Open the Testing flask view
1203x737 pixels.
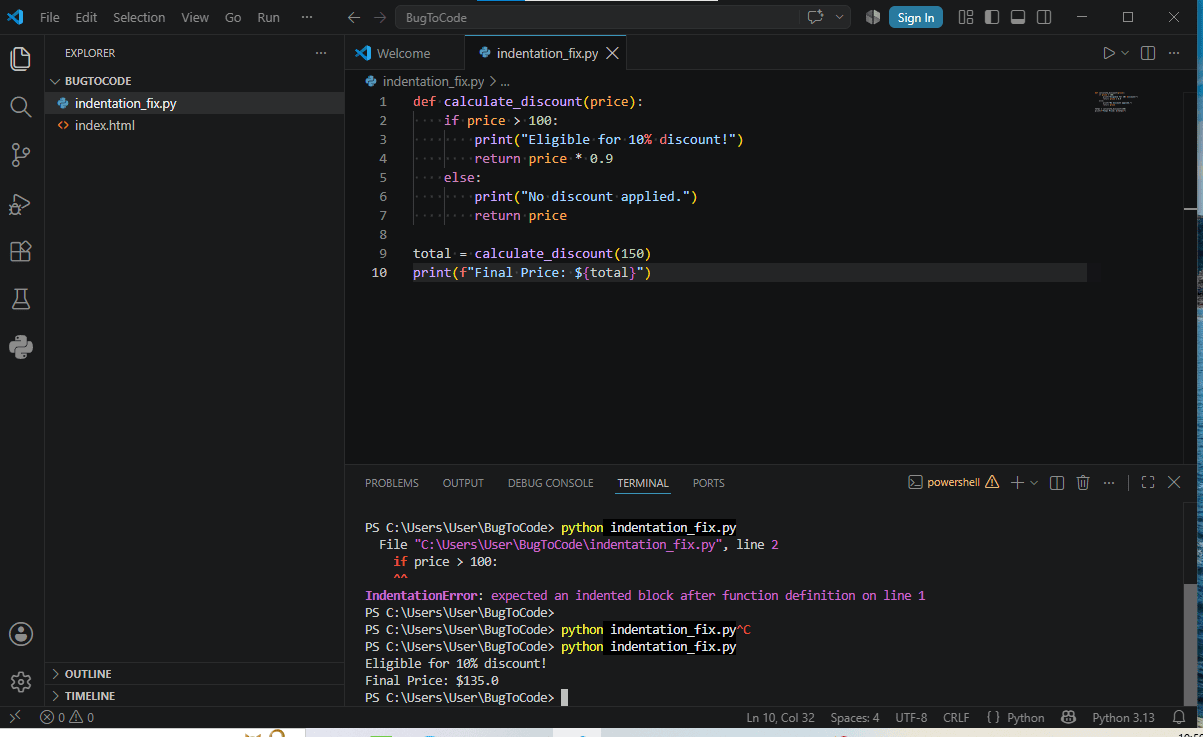tap(21, 299)
